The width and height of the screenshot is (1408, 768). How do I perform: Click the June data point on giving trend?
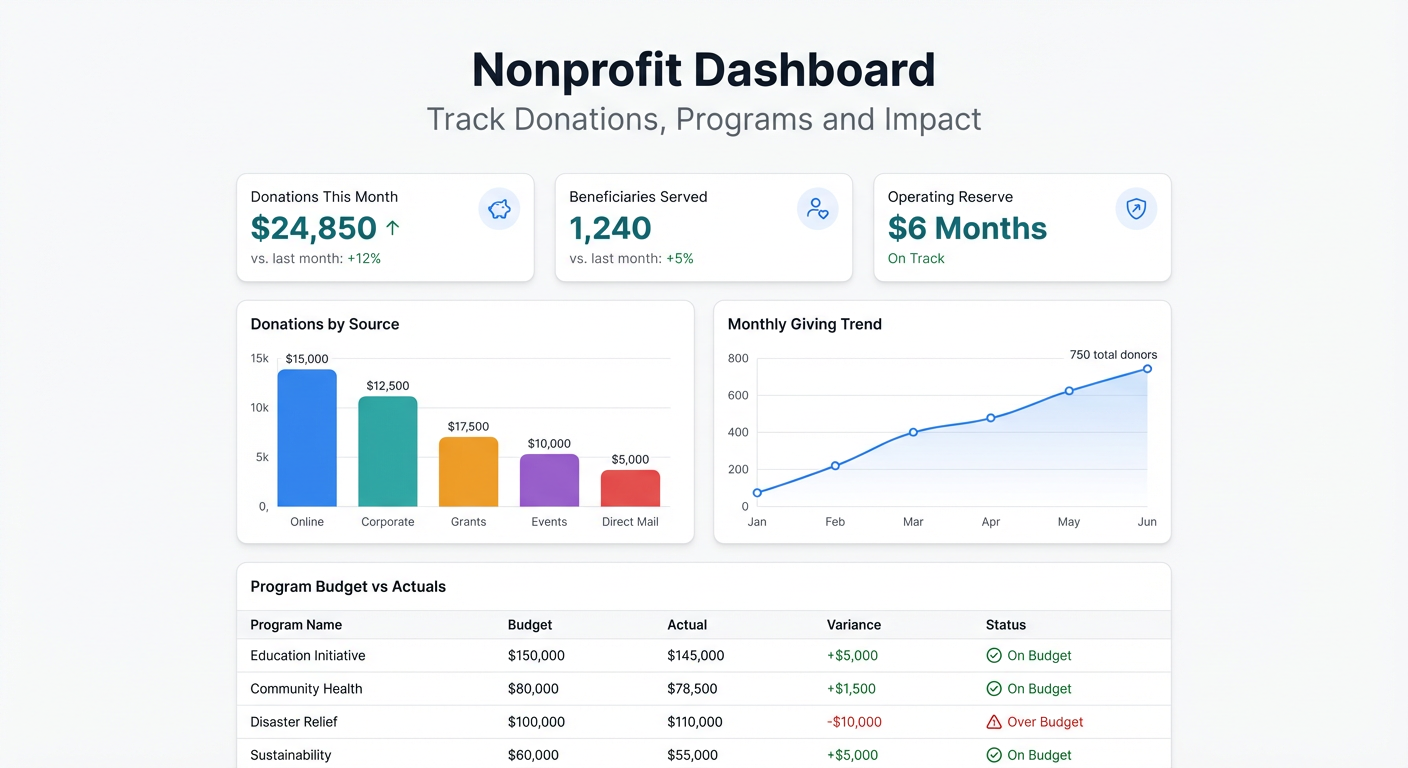click(1146, 369)
